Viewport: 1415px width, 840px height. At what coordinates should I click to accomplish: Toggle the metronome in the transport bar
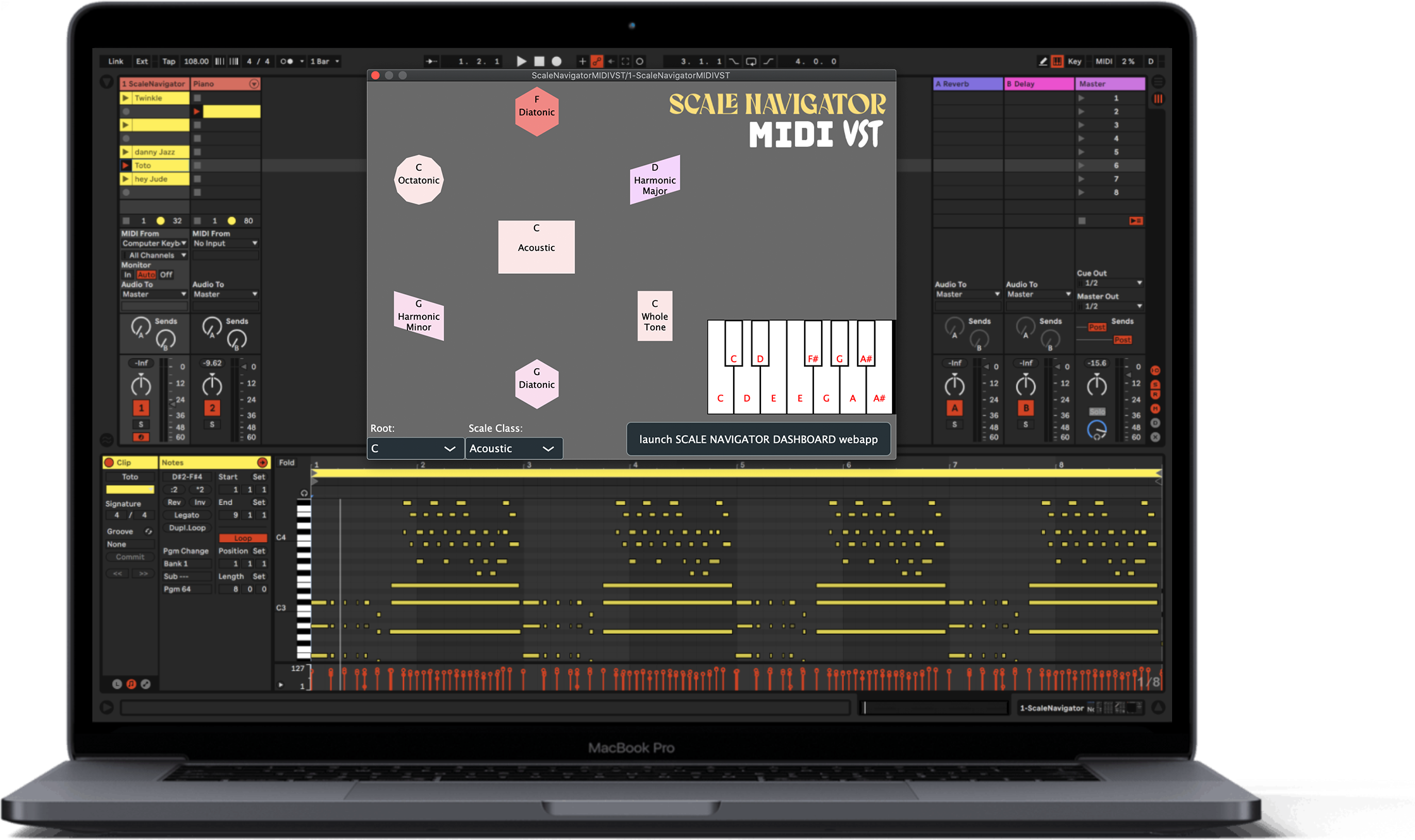287,61
